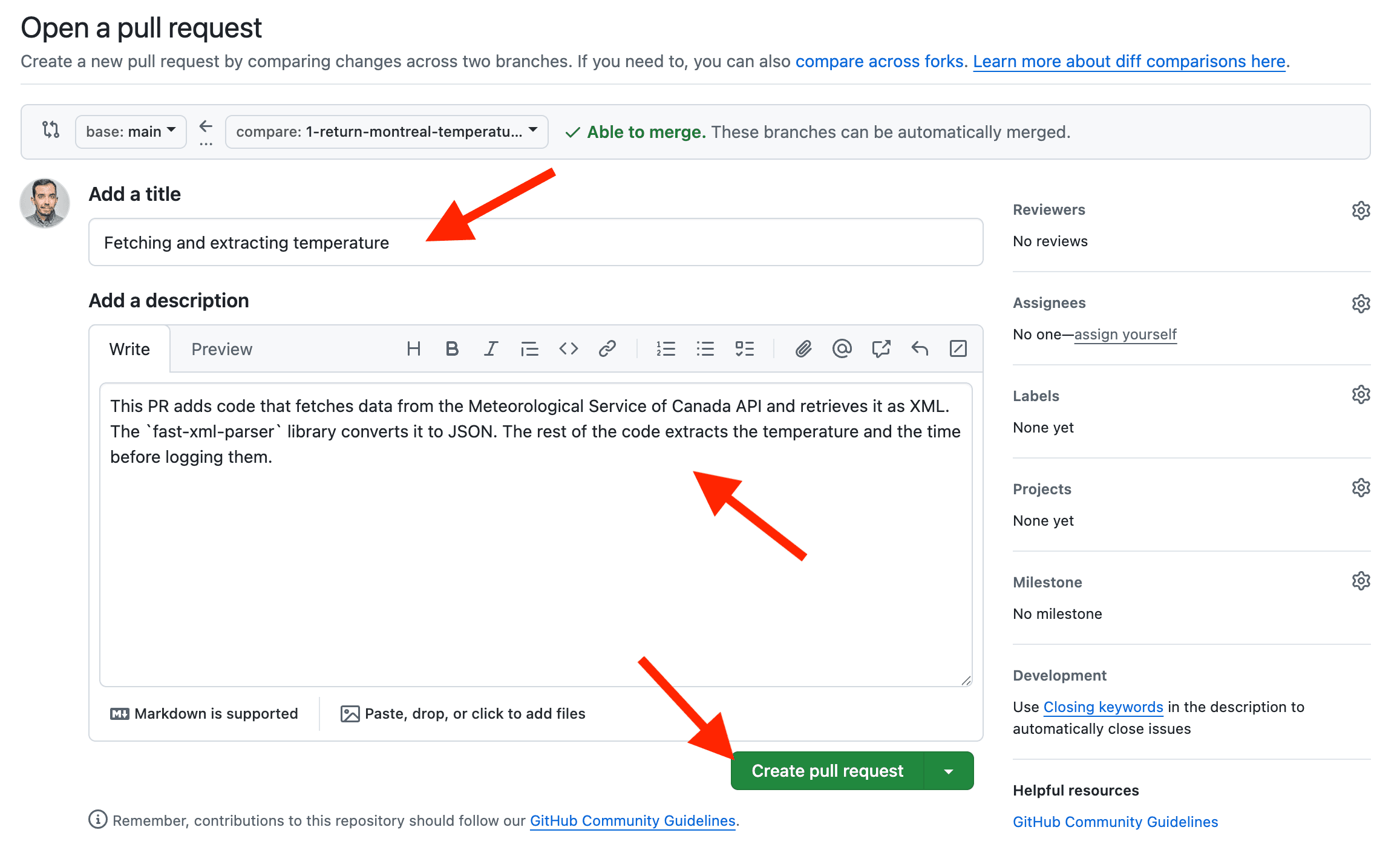Click the Labels heading
Image resolution: width=1400 pixels, height=853 pixels.
(1036, 396)
